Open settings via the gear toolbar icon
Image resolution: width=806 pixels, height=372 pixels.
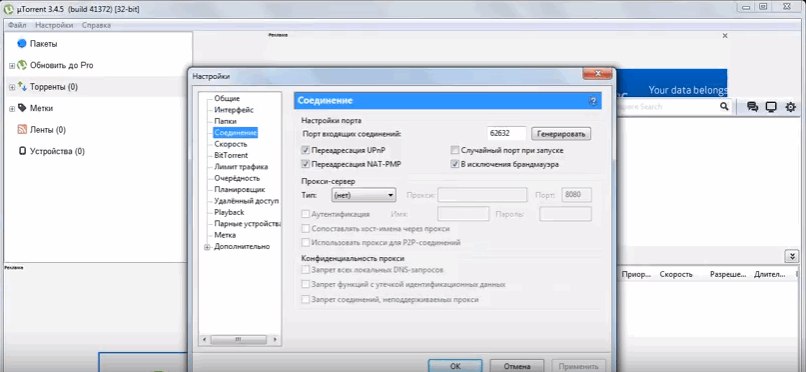(x=790, y=107)
